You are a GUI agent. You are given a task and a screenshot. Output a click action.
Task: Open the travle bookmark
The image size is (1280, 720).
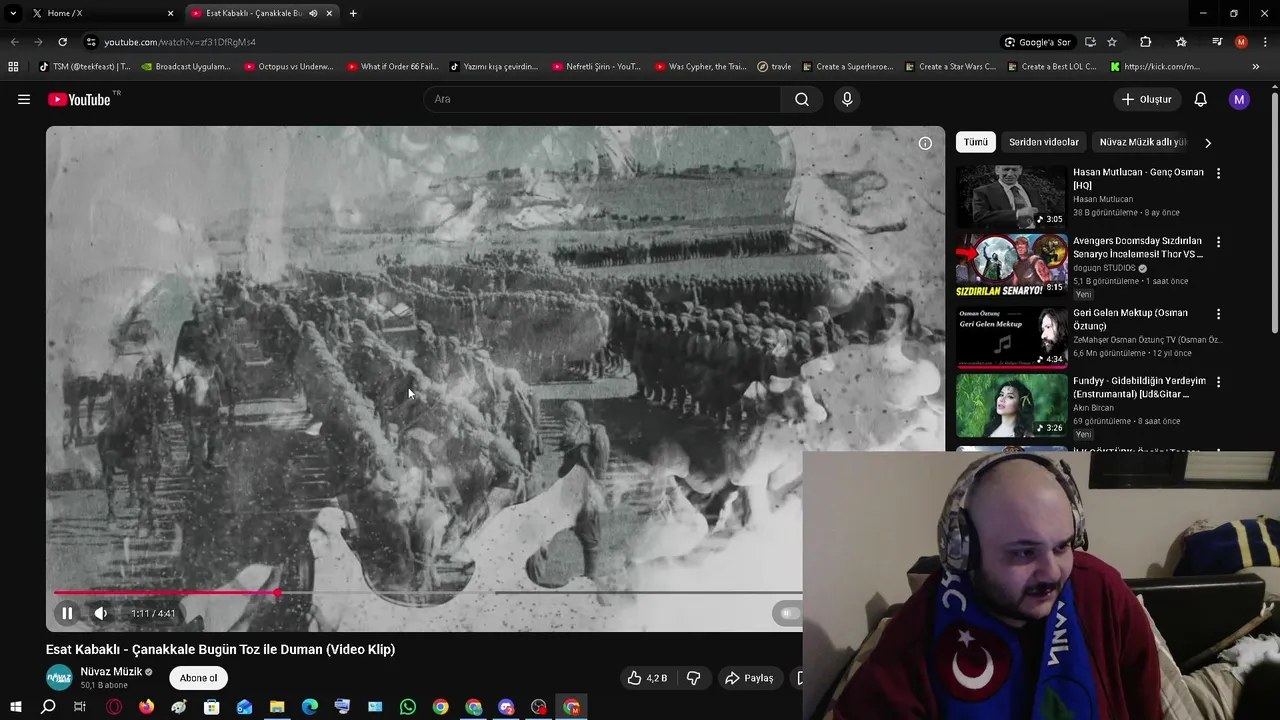point(774,67)
